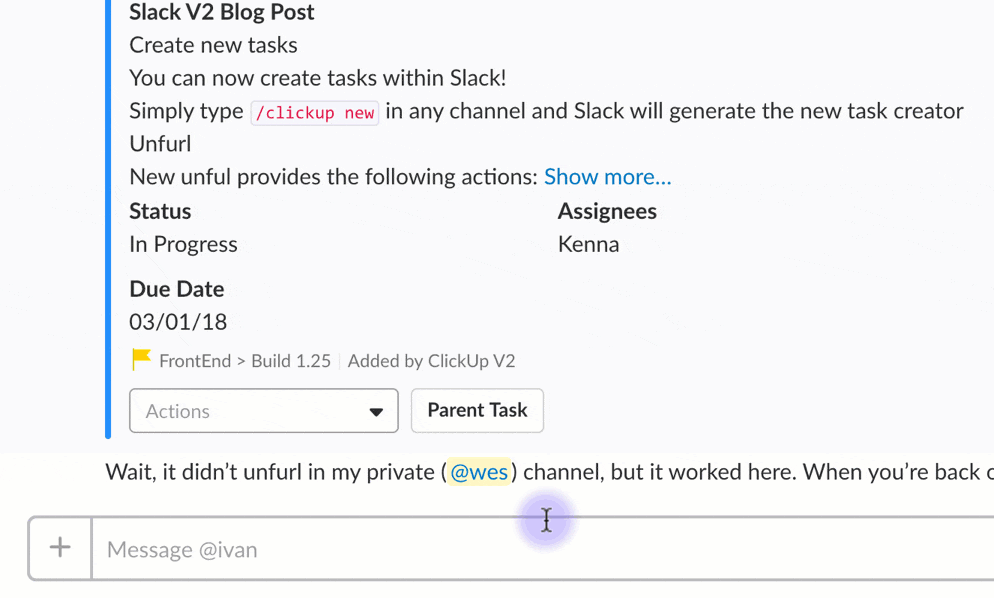Click the Added by ClickUp V2 label
Screen dimensions: 994x598
click(431, 361)
